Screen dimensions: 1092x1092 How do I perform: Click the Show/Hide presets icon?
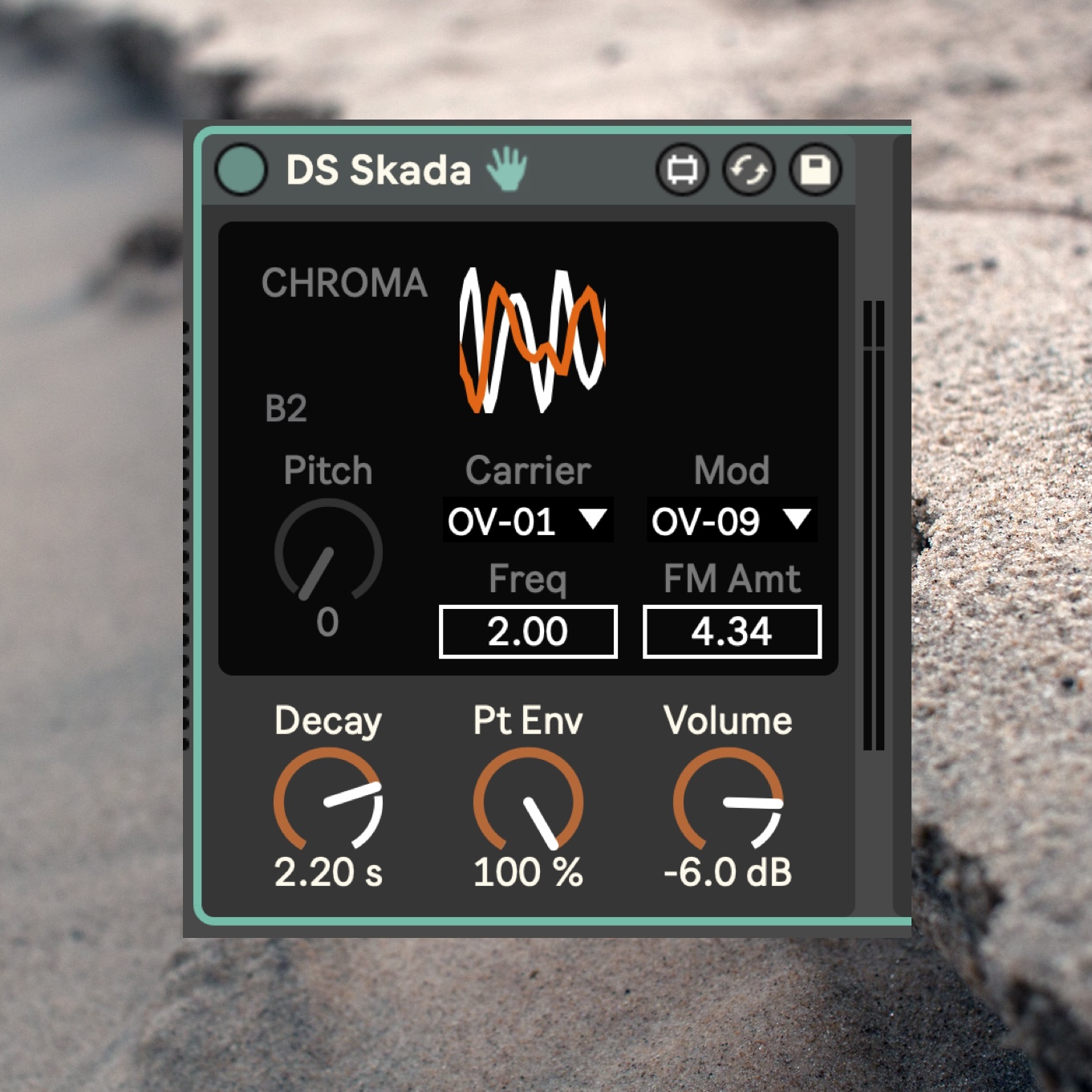682,170
